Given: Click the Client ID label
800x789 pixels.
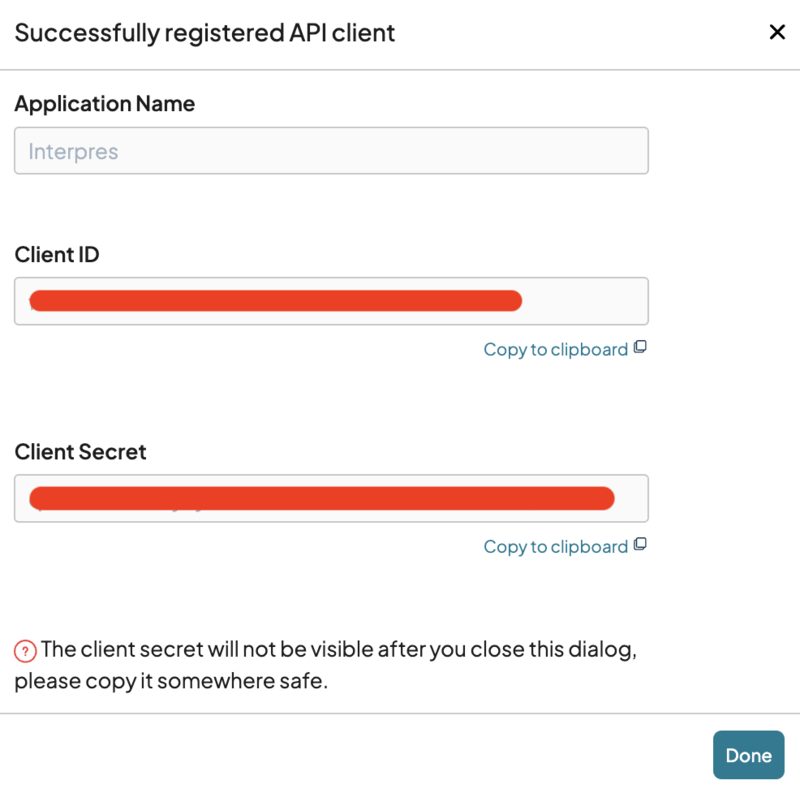Looking at the screenshot, I should click(57, 255).
